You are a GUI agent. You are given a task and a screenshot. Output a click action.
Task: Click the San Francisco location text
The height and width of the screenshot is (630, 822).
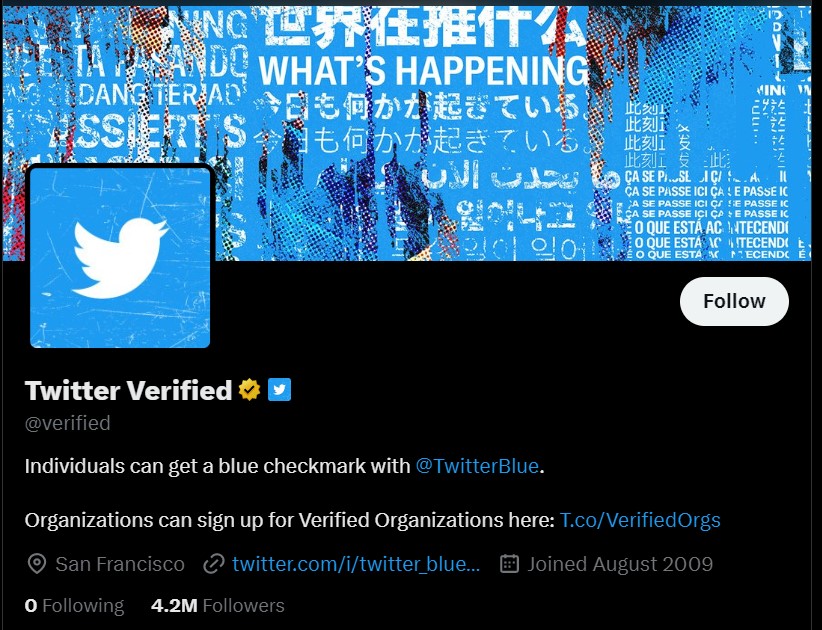coord(120,564)
